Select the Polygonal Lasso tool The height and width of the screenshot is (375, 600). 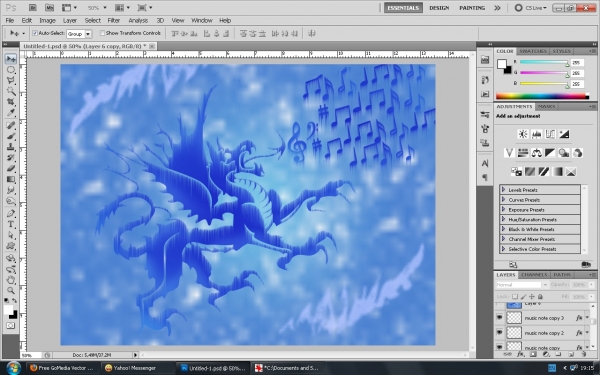11,80
